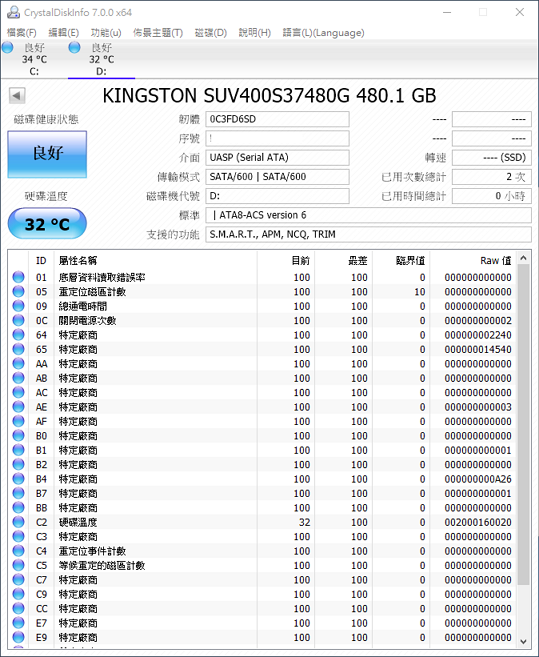Open the 檔案(F) menu
This screenshot has height=657, width=539.
pos(22,33)
